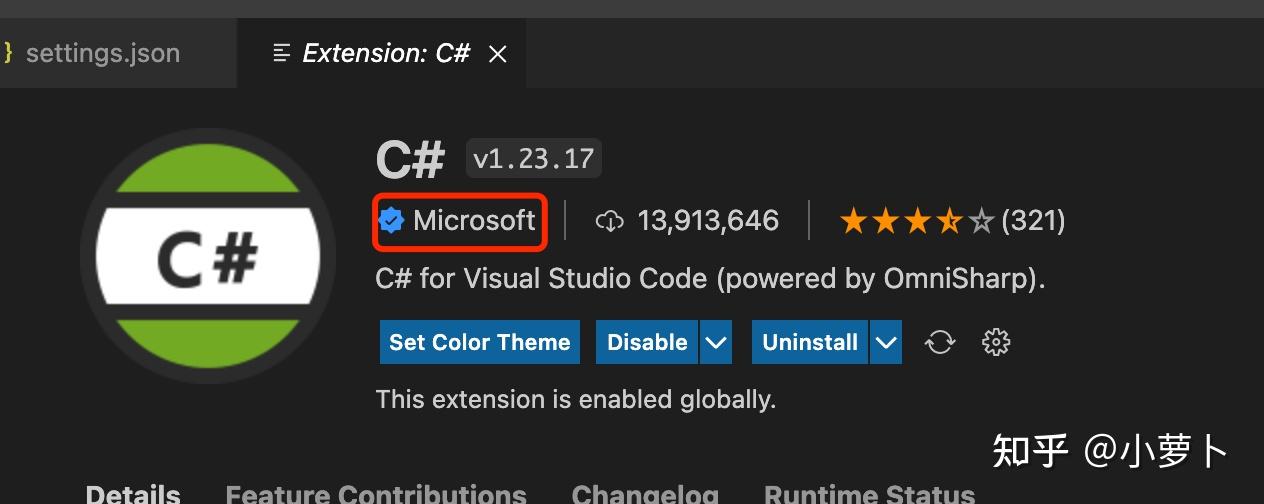Click the cloud download count icon
Screen dimensions: 1264x504
[609, 221]
